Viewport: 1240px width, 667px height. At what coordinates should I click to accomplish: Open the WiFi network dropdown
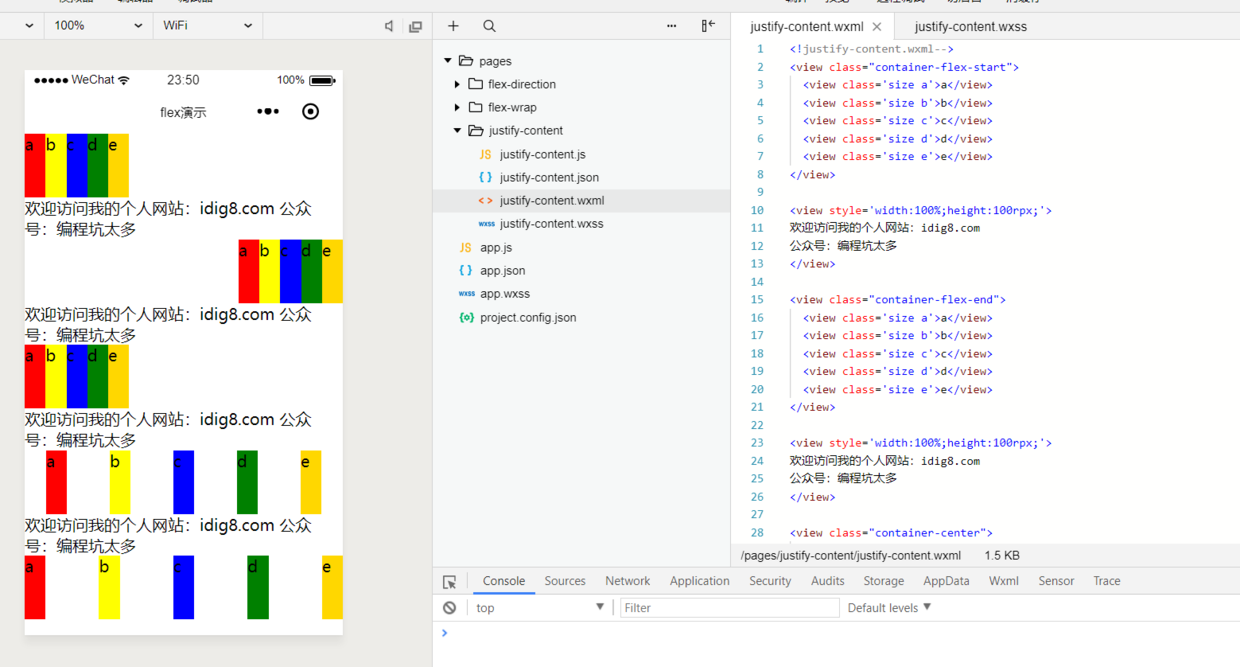207,26
